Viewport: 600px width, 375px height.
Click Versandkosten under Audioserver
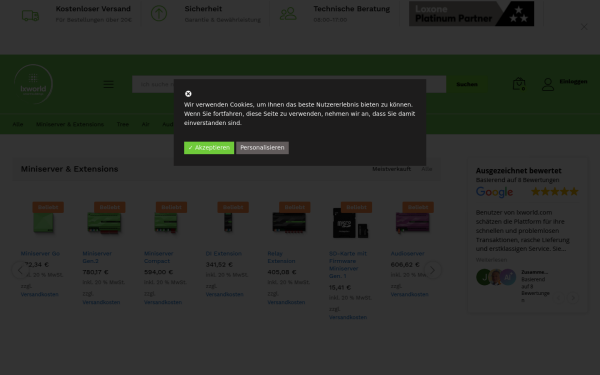click(409, 294)
